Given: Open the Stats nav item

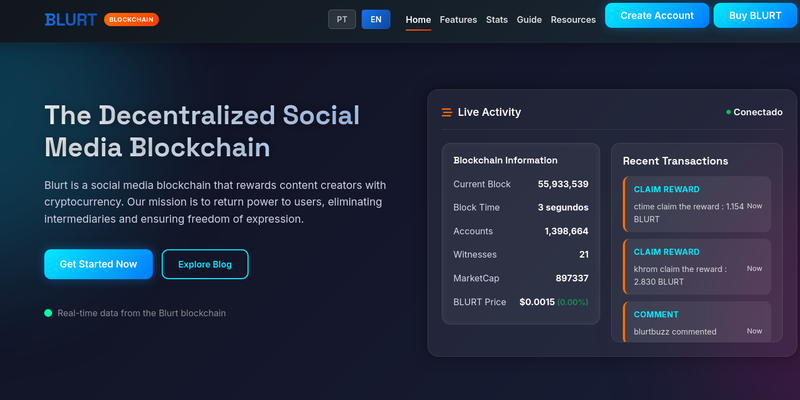Looking at the screenshot, I should (x=497, y=19).
